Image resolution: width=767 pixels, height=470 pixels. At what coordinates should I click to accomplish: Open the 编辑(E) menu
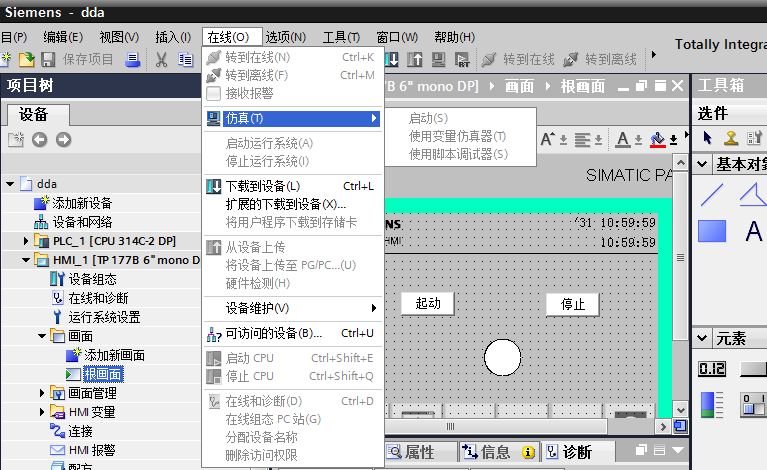[63, 37]
